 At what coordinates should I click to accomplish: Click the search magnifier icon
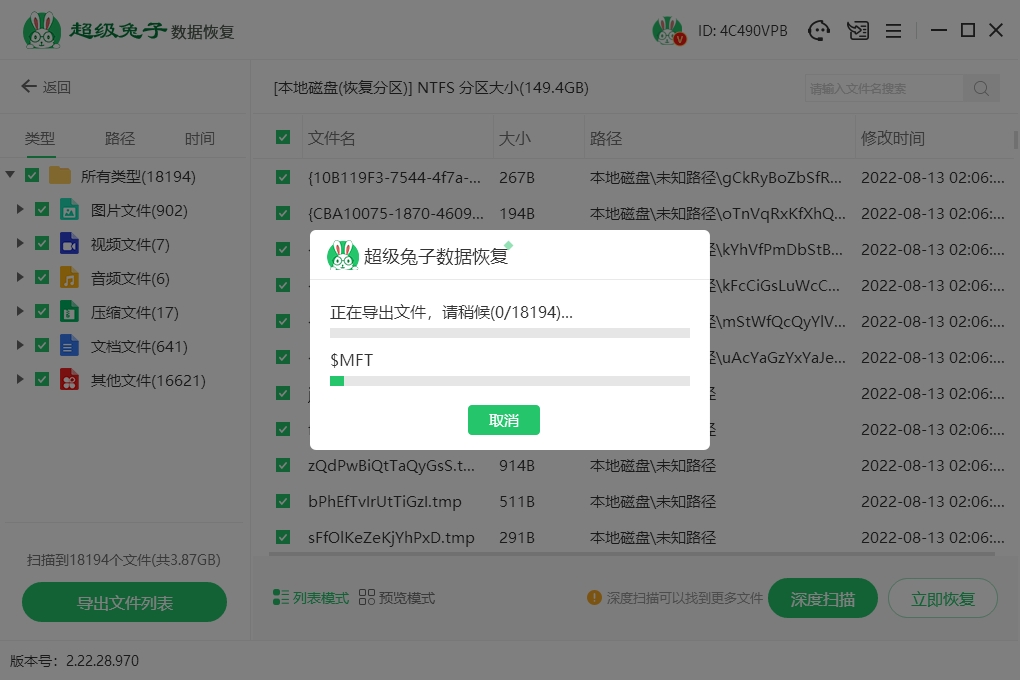point(981,88)
